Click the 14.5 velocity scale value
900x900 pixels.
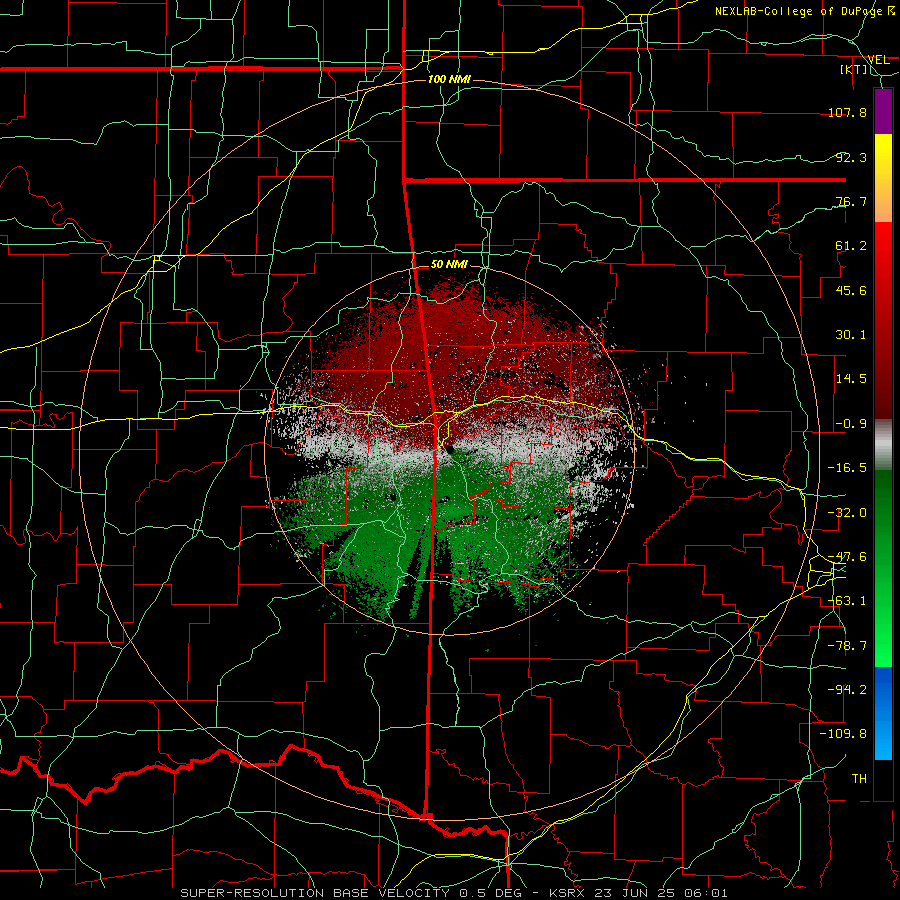pyautogui.click(x=851, y=379)
